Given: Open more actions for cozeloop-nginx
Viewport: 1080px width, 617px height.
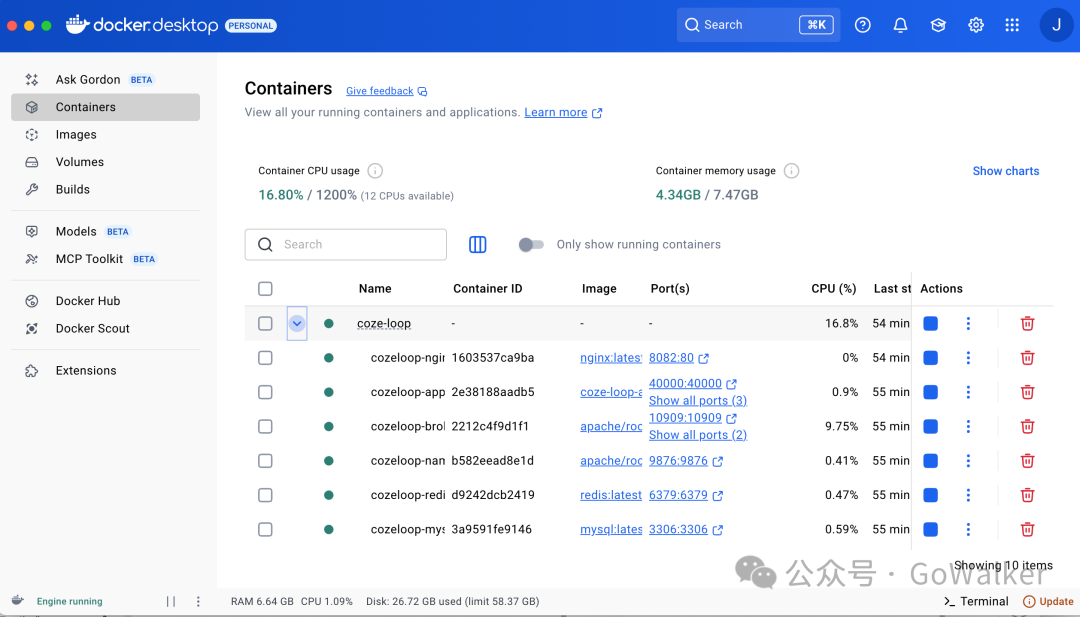Looking at the screenshot, I should 968,358.
